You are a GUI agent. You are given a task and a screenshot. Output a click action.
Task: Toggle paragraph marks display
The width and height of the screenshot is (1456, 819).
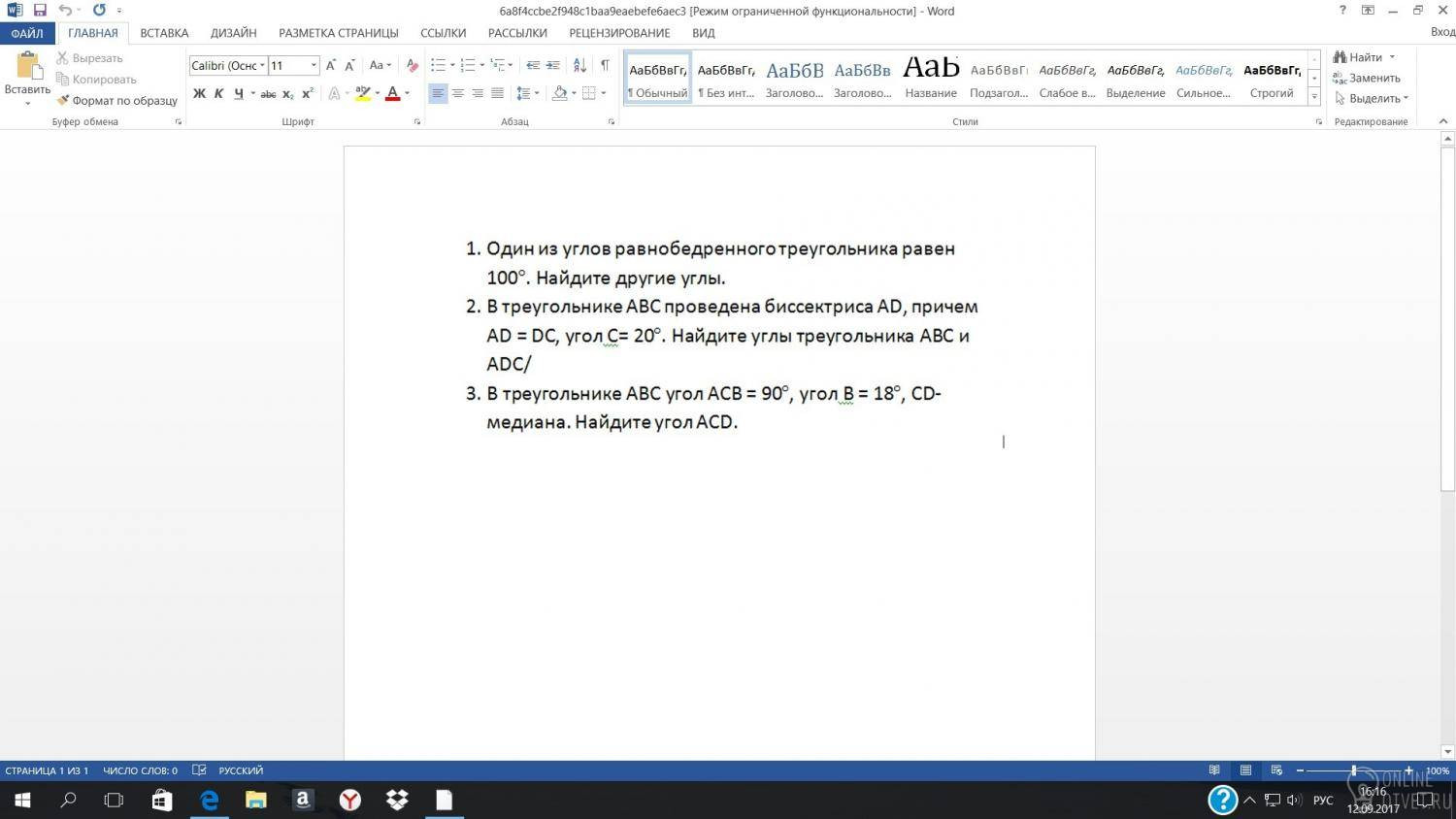[605, 65]
